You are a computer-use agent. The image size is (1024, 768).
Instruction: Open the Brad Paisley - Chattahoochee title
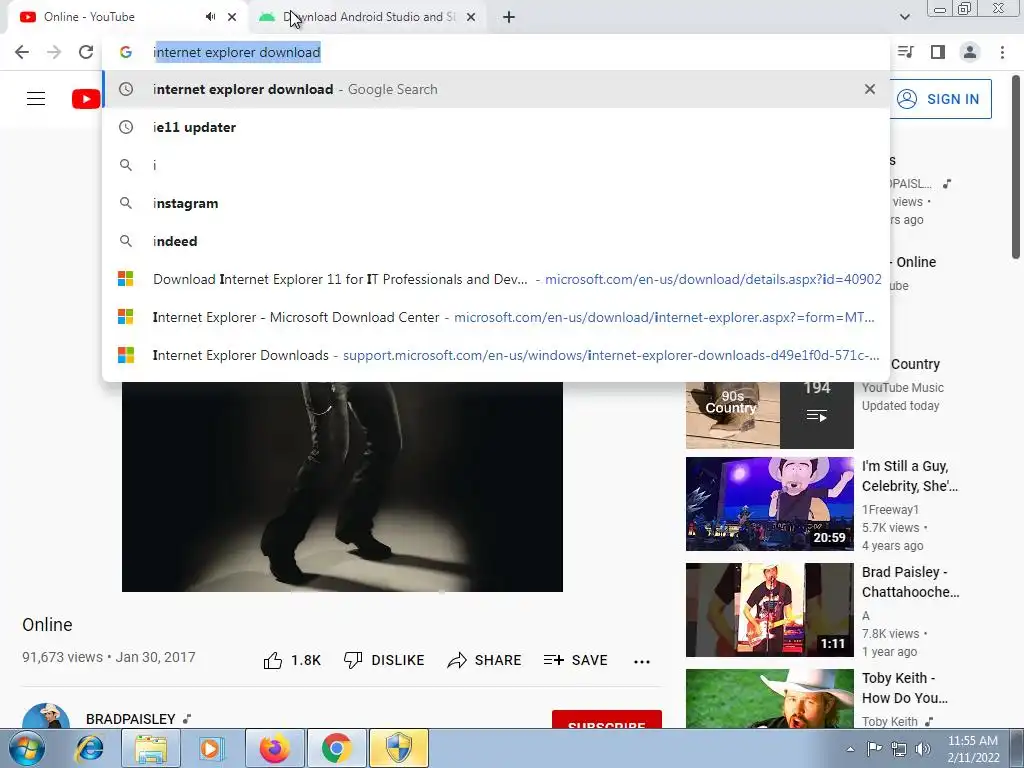pos(910,582)
